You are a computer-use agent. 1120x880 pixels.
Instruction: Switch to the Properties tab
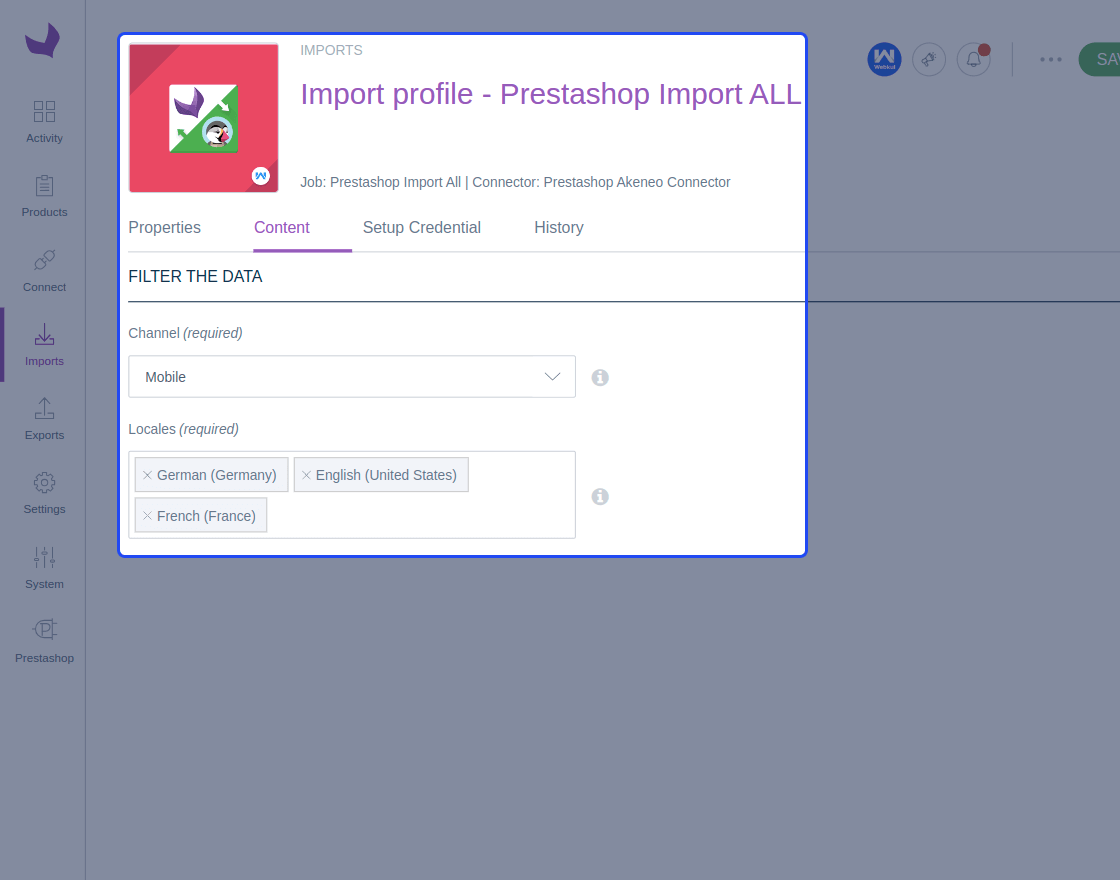(x=164, y=227)
